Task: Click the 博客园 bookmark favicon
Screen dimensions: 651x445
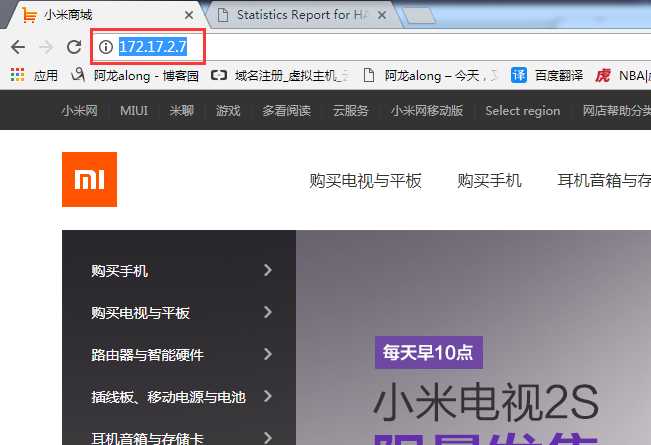Action: (x=78, y=75)
